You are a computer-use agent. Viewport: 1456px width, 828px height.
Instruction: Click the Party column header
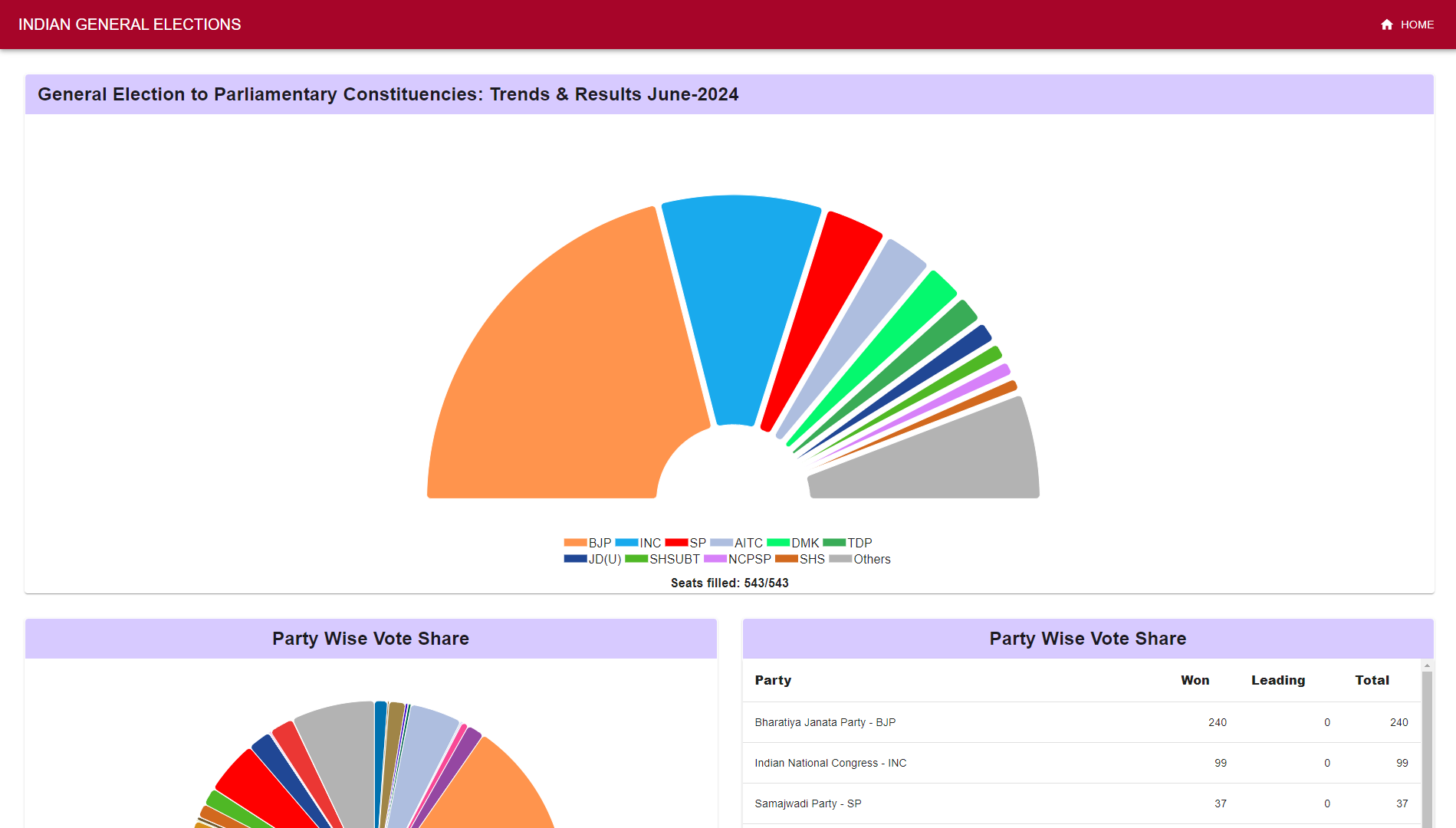coord(773,680)
